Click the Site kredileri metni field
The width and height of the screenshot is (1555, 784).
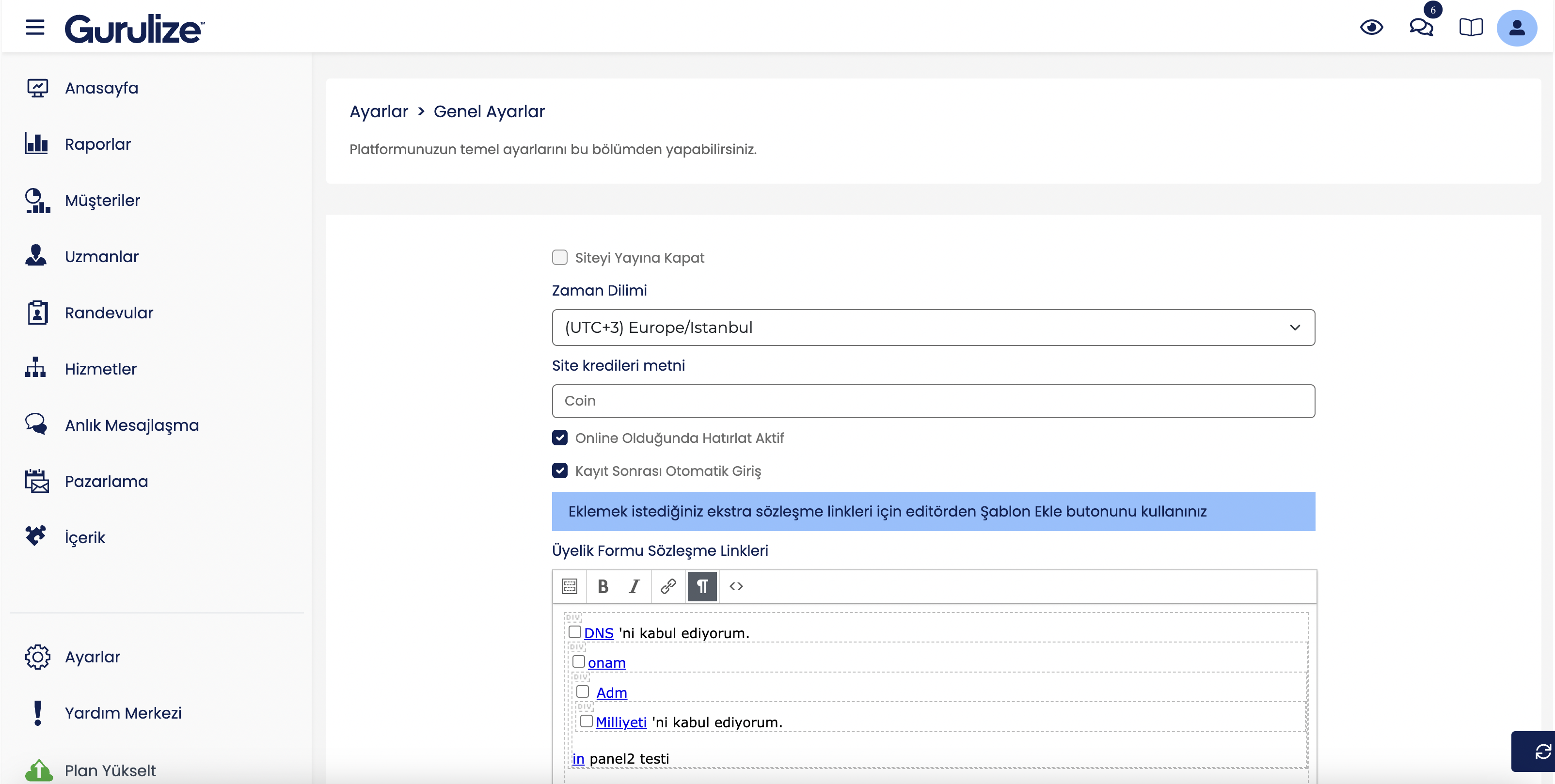pyautogui.click(x=933, y=401)
